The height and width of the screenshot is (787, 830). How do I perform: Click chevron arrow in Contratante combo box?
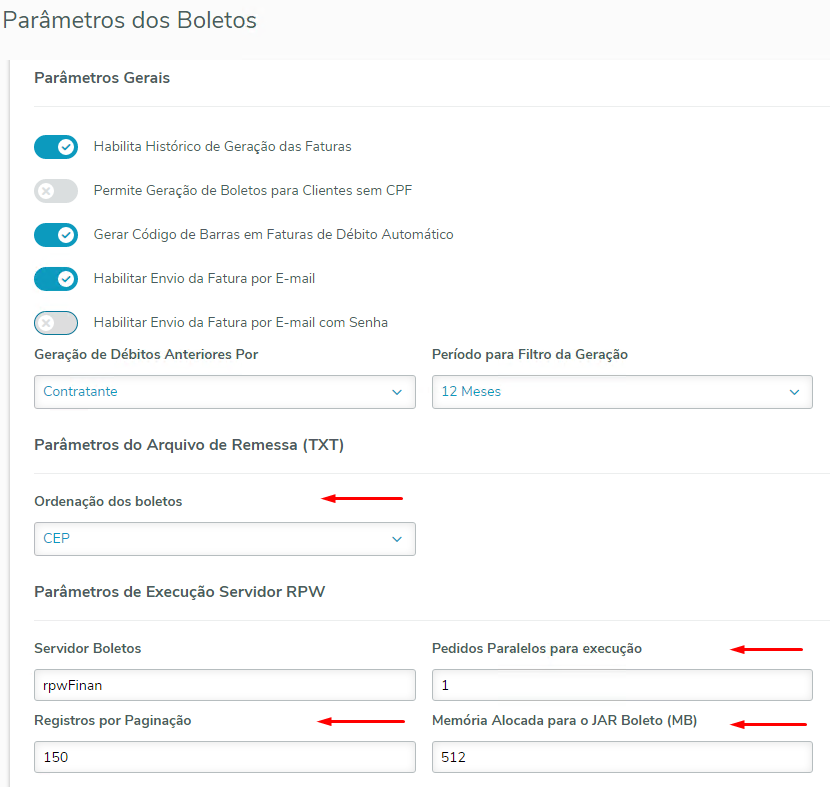click(x=397, y=392)
